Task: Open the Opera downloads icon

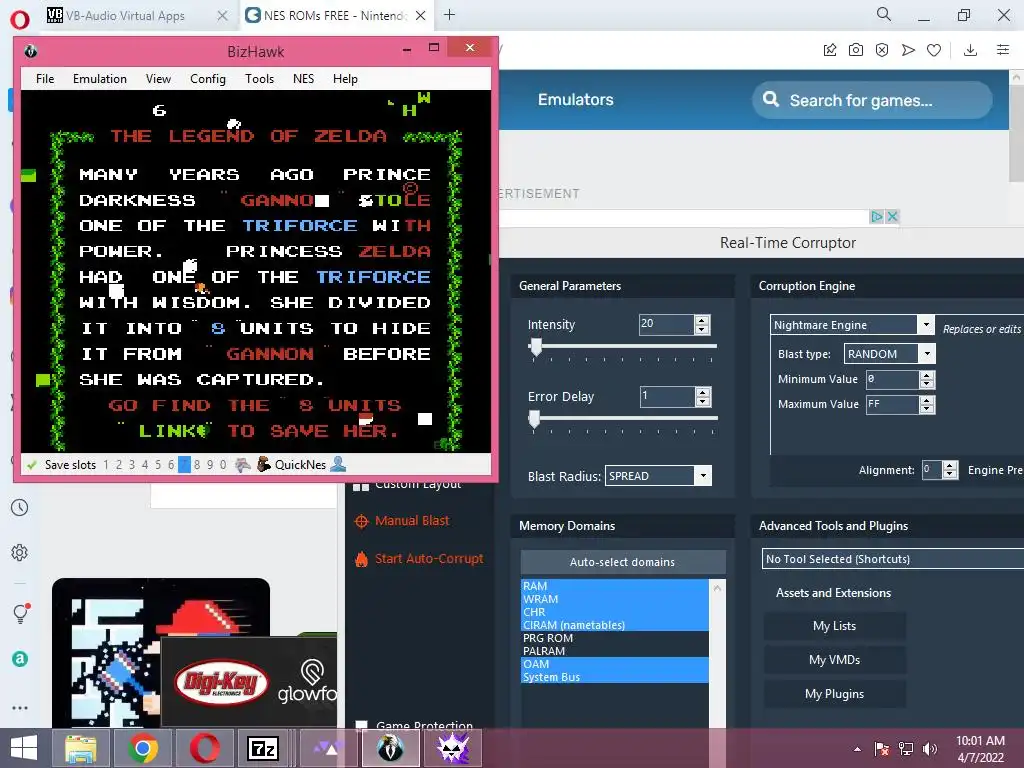Action: 970,50
